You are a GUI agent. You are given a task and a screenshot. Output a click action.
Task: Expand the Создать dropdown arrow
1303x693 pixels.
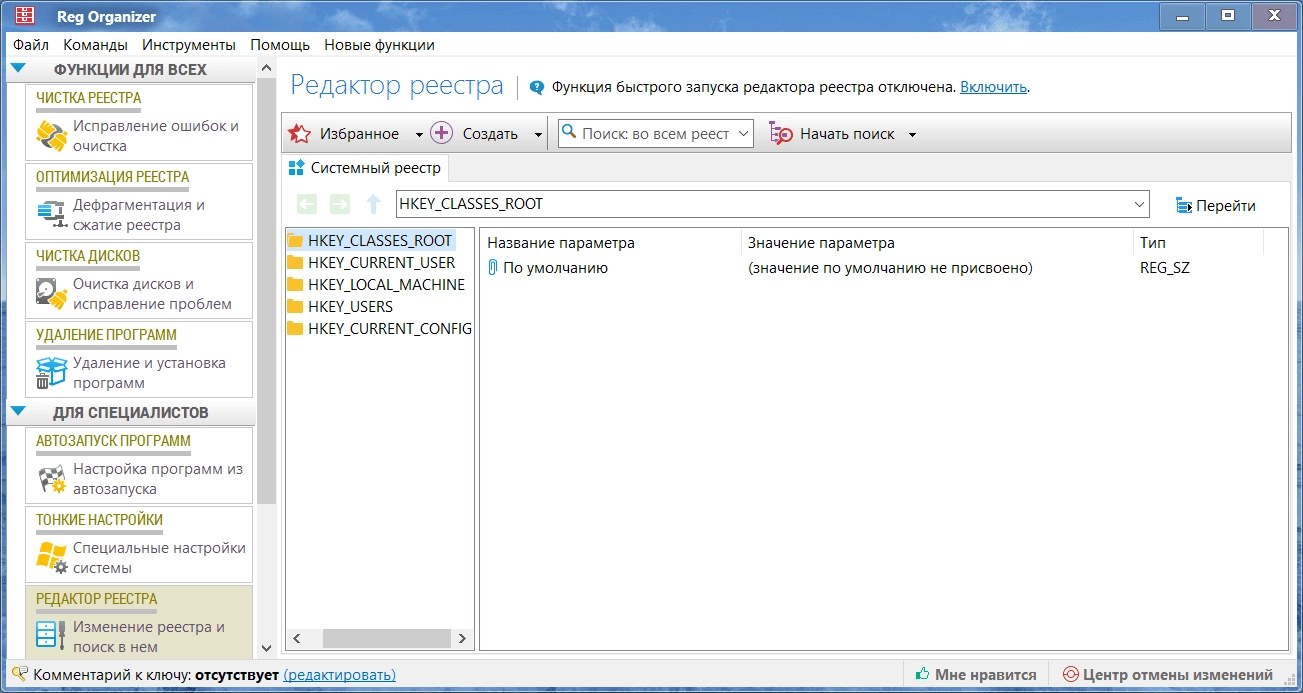(x=538, y=135)
